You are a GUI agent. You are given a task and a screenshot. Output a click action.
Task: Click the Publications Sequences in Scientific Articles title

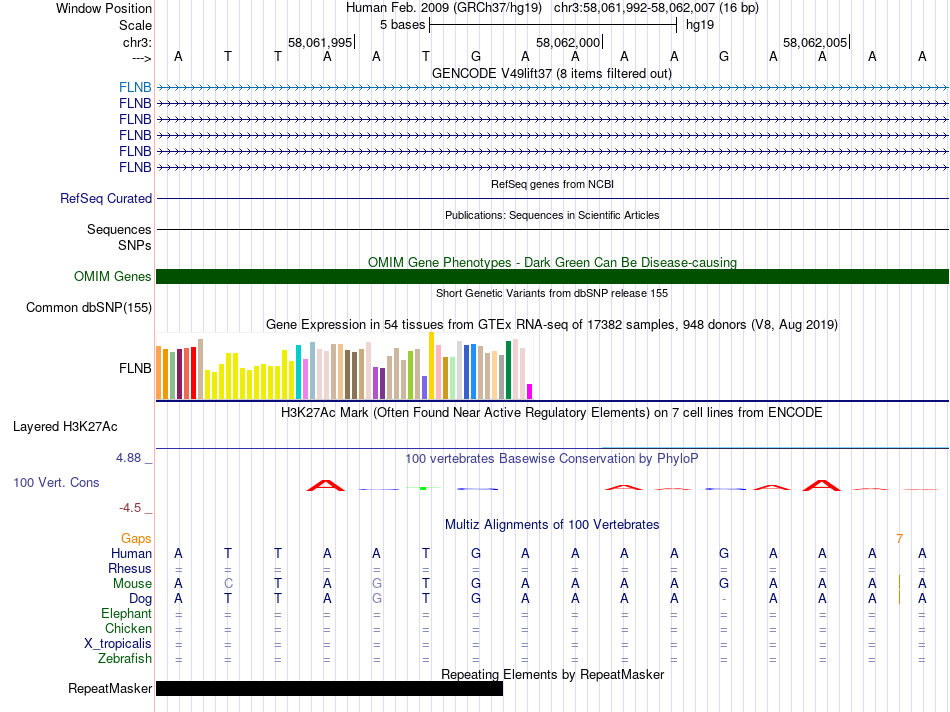(x=552, y=215)
